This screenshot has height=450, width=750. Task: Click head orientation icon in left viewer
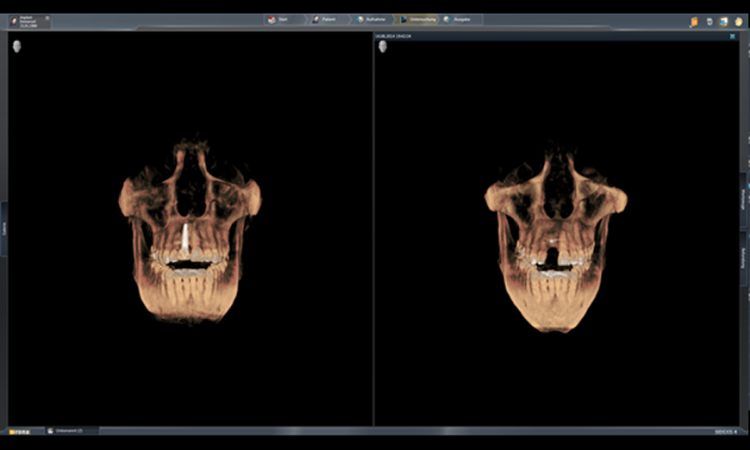point(17,46)
